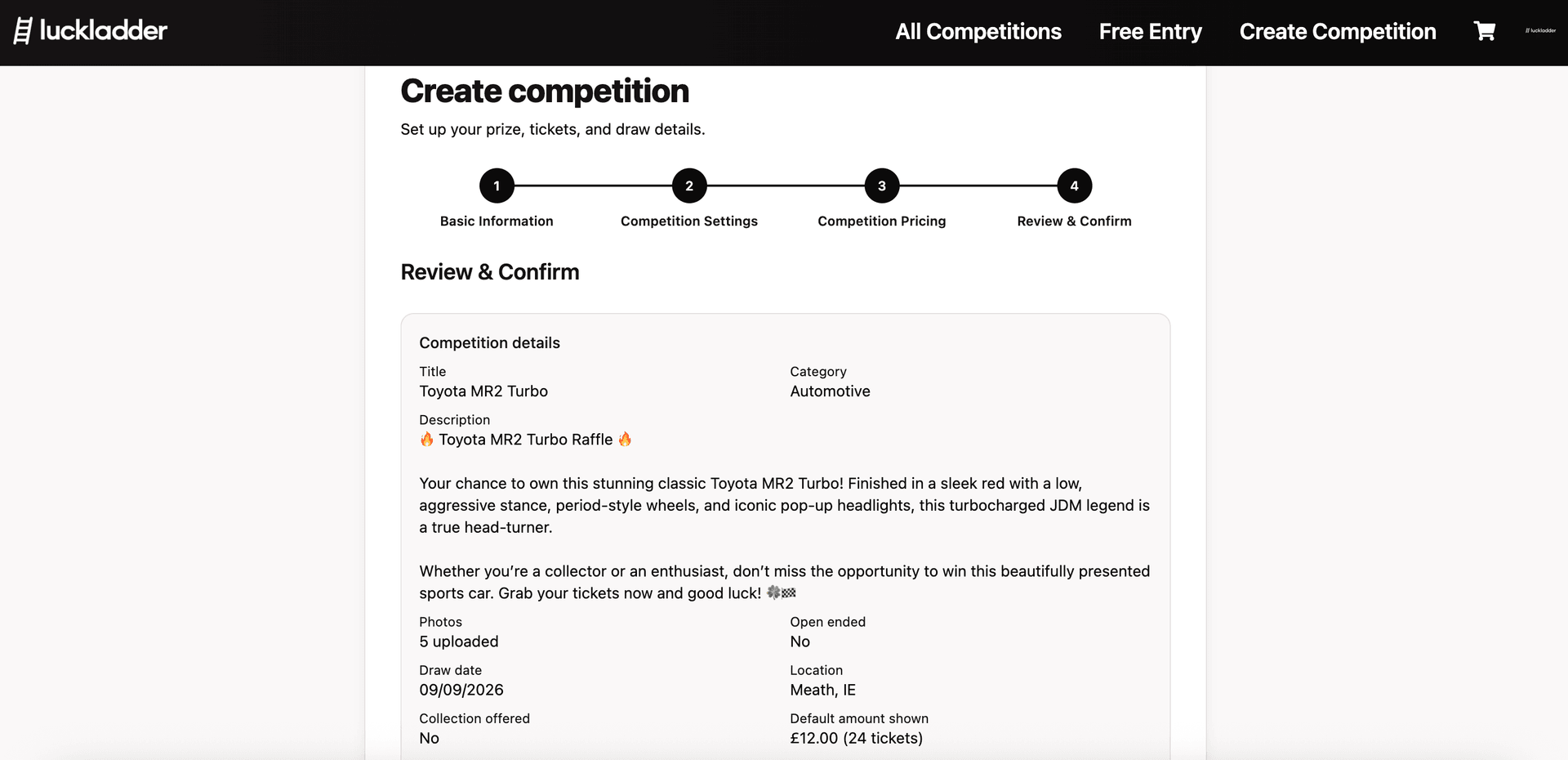Screen dimensions: 1568x760
Task: Open the shopping cart icon
Action: pyautogui.click(x=1484, y=31)
